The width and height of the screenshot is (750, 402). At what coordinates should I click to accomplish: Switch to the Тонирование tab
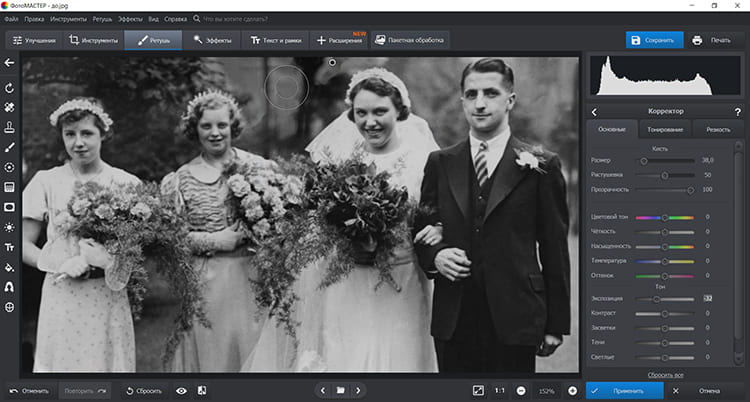665,130
